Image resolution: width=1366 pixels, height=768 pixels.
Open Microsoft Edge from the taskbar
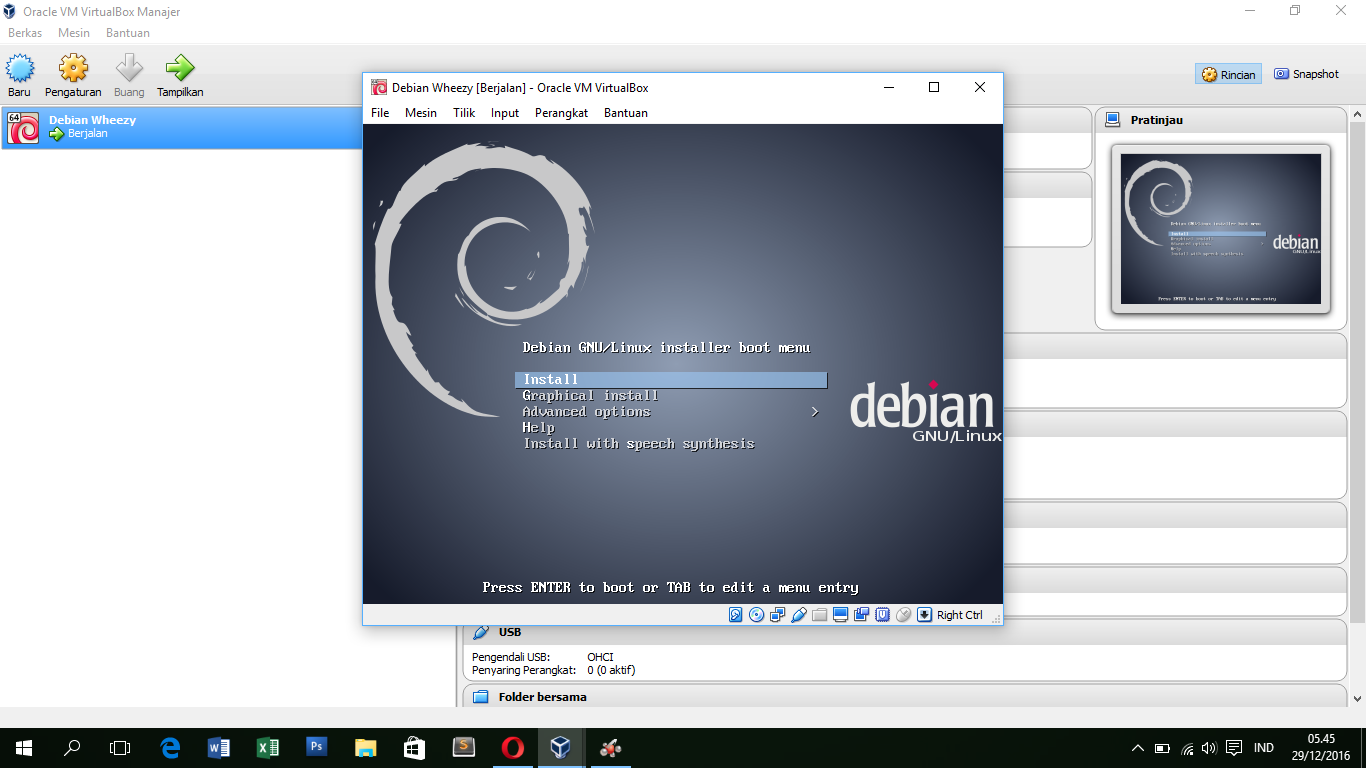click(170, 748)
